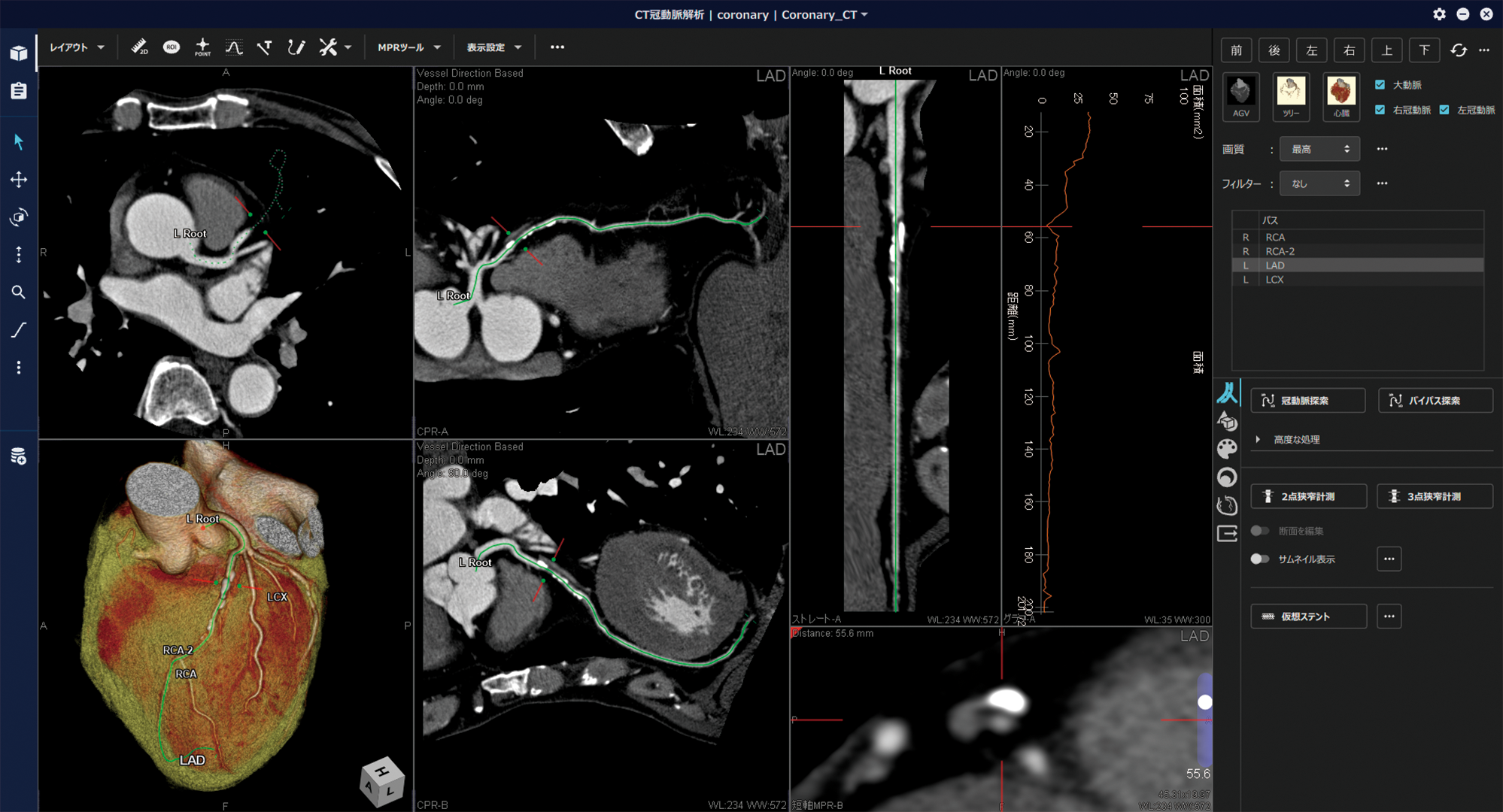Open the 画質 quality dropdown
This screenshot has height=812, width=1503.
pyautogui.click(x=1319, y=149)
